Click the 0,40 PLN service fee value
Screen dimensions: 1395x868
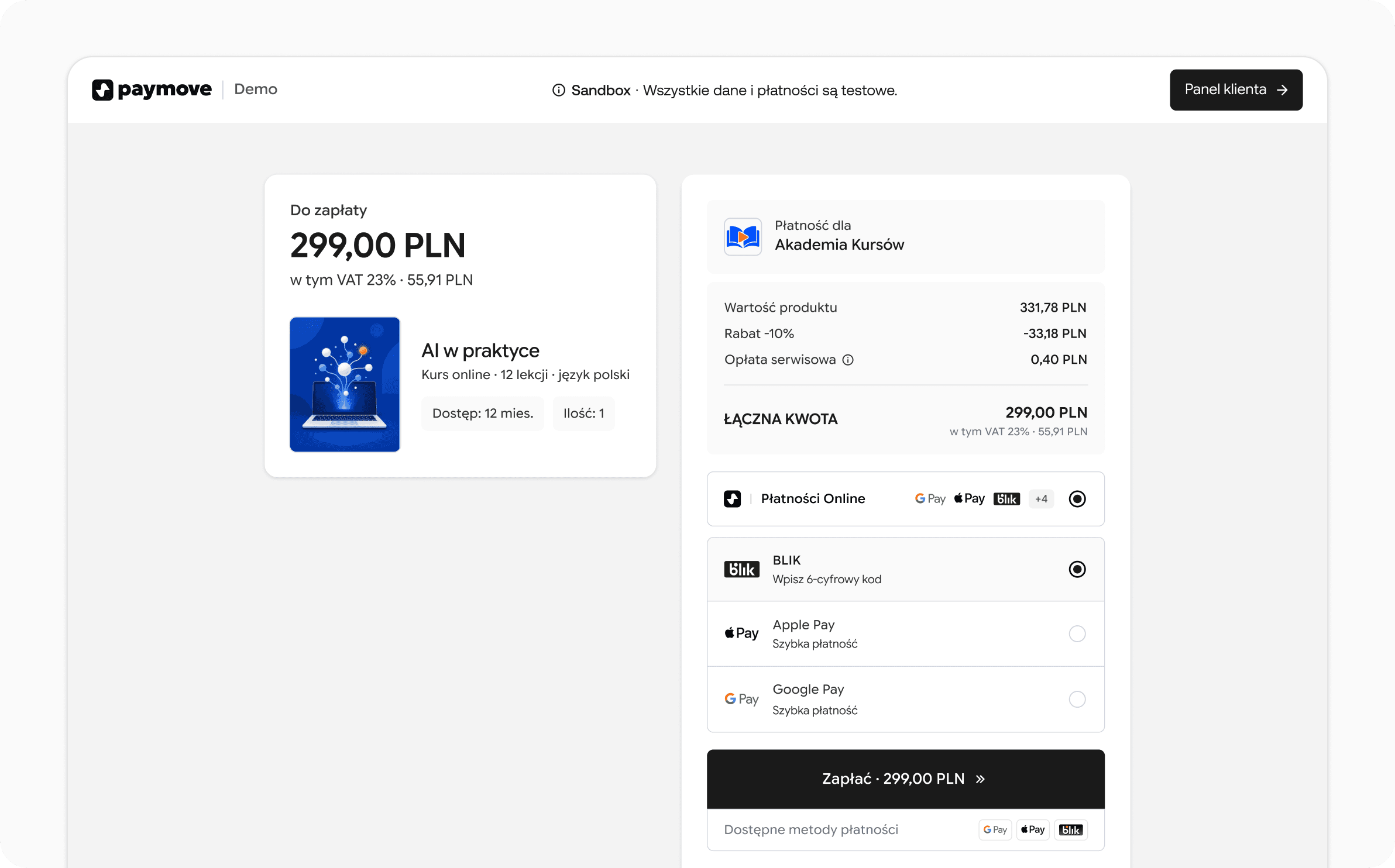tap(1059, 360)
